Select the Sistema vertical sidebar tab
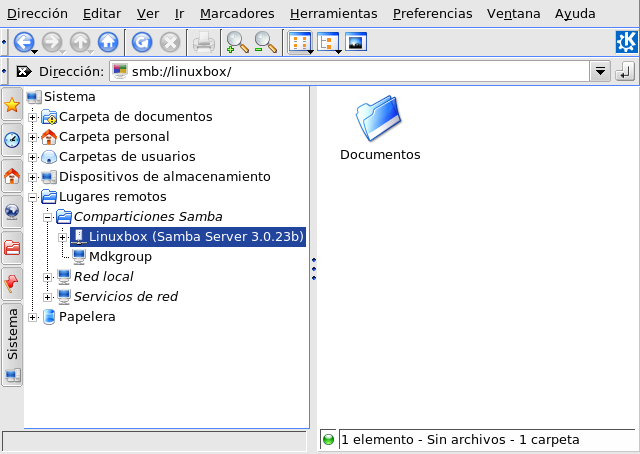 [x=12, y=334]
